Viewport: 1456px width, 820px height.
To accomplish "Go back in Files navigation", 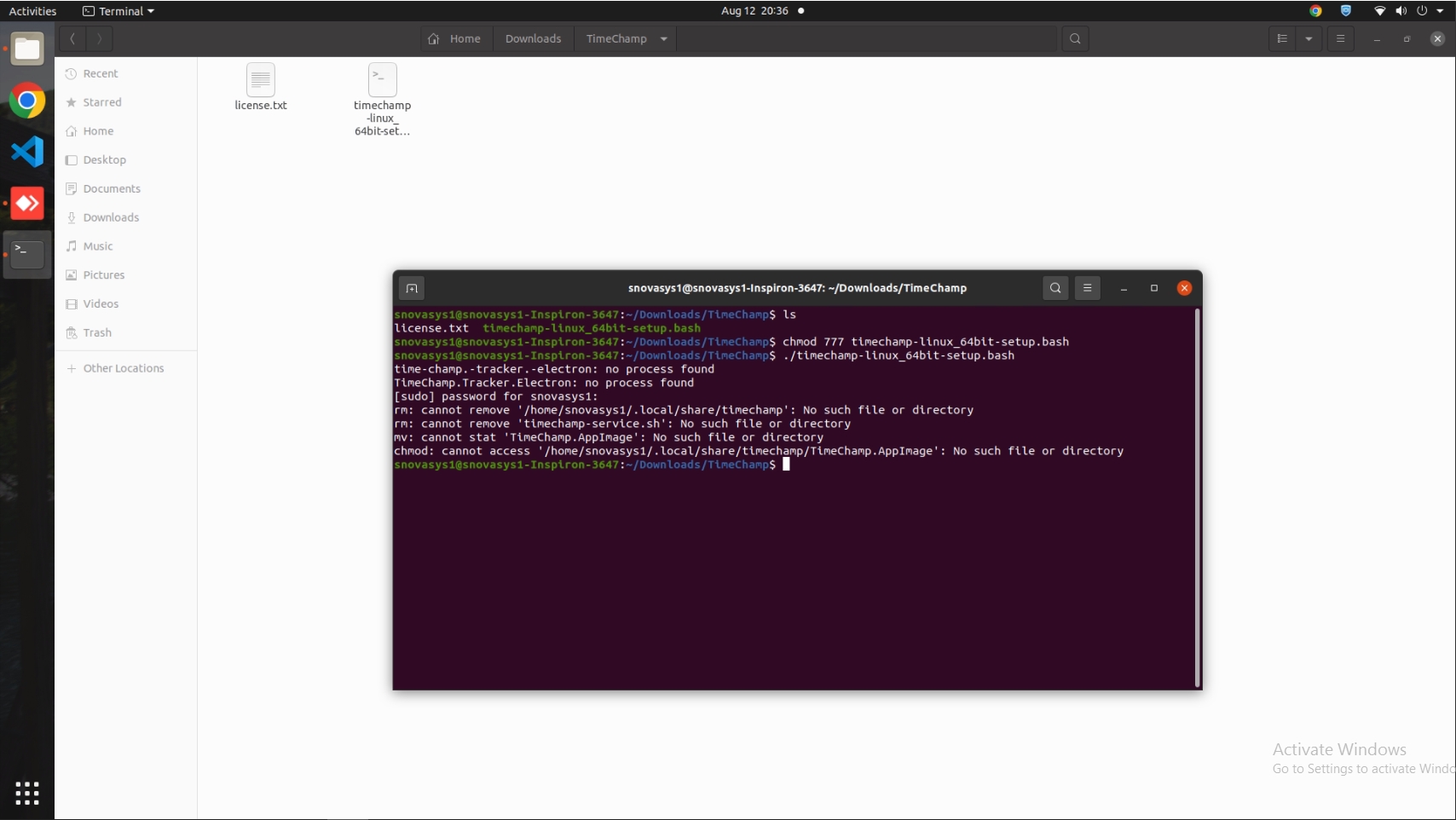I will coord(72,38).
